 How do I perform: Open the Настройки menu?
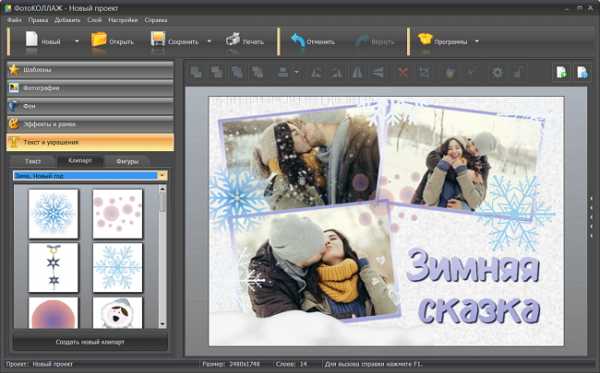[x=123, y=20]
